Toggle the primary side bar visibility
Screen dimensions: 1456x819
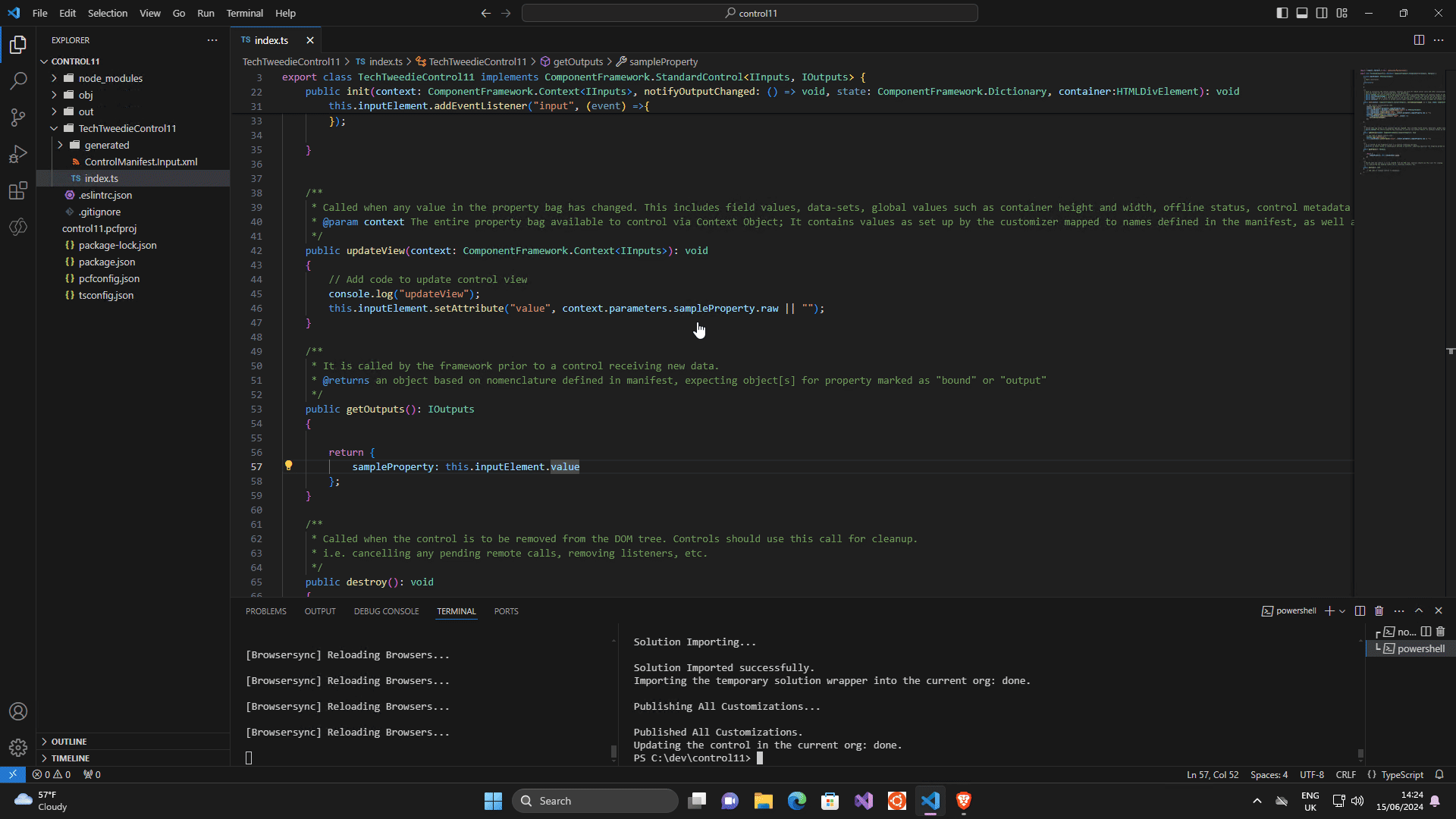(x=1282, y=13)
